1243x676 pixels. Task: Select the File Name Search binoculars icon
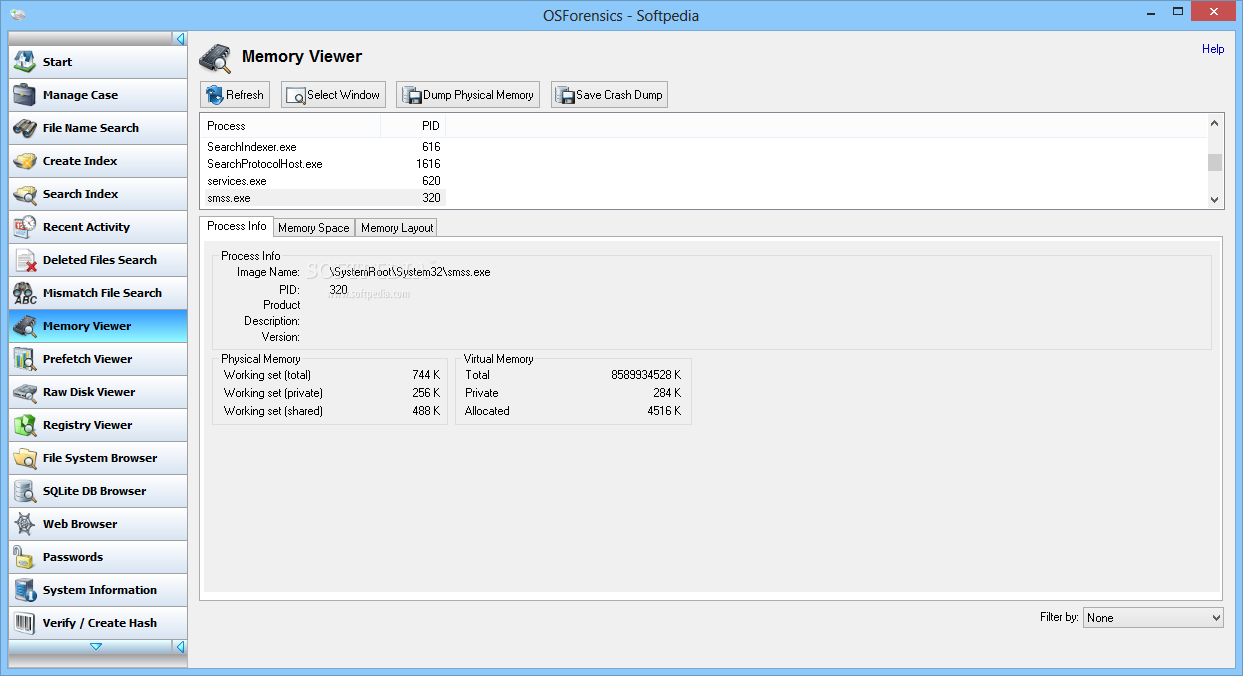(x=25, y=128)
